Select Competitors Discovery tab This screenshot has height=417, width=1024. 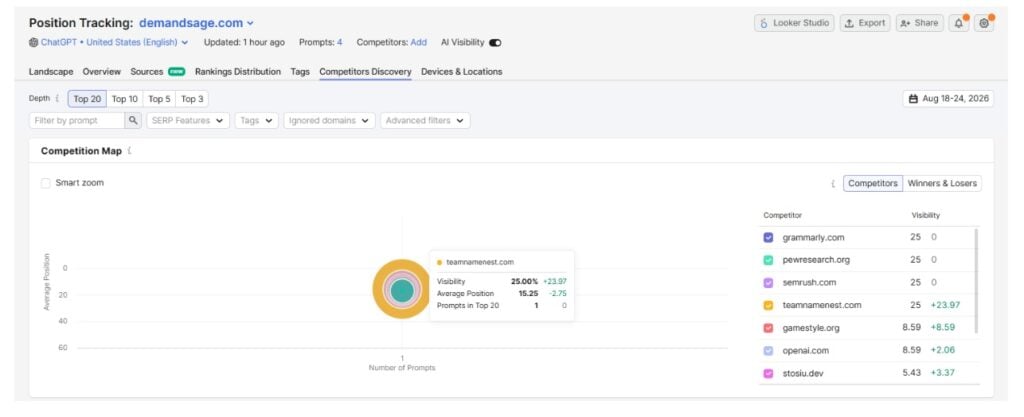tap(365, 72)
